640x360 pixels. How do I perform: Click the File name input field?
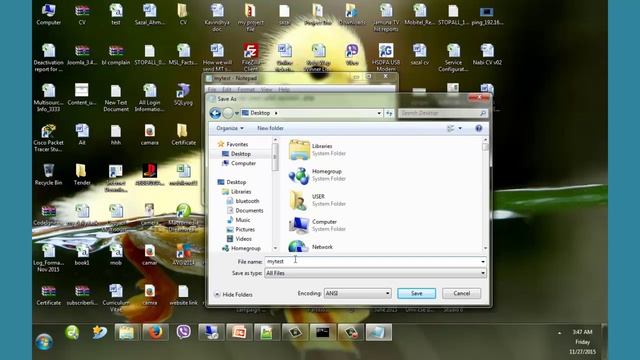[x=372, y=261]
